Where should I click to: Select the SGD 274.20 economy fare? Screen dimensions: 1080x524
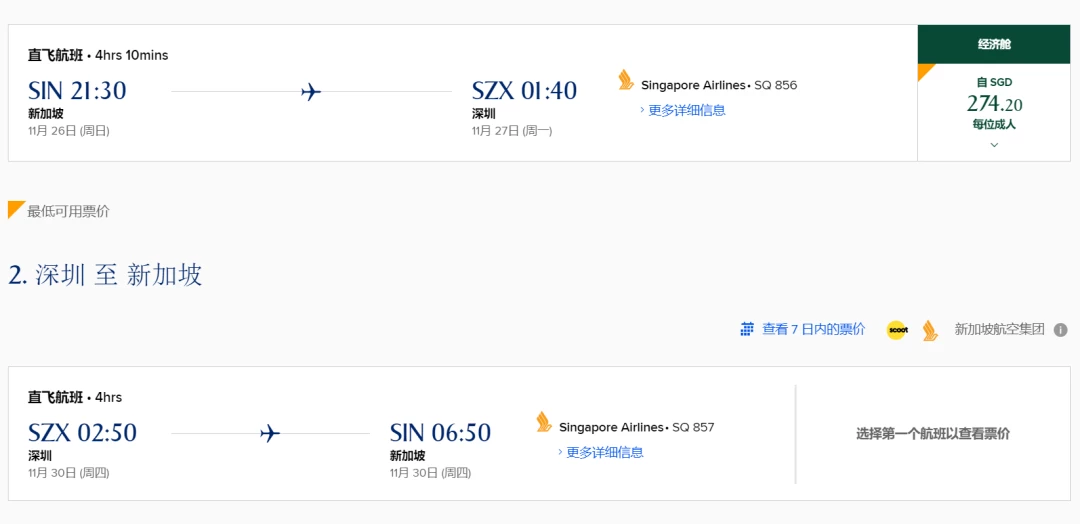click(x=994, y=104)
